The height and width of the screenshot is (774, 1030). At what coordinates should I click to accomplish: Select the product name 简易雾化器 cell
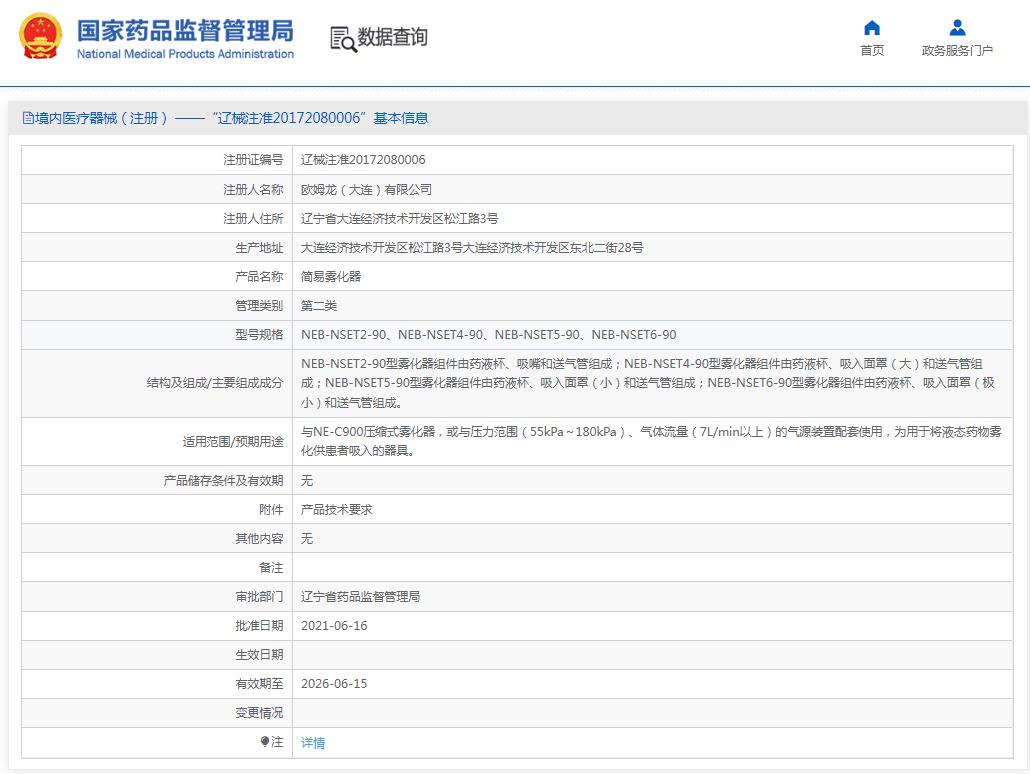point(330,276)
